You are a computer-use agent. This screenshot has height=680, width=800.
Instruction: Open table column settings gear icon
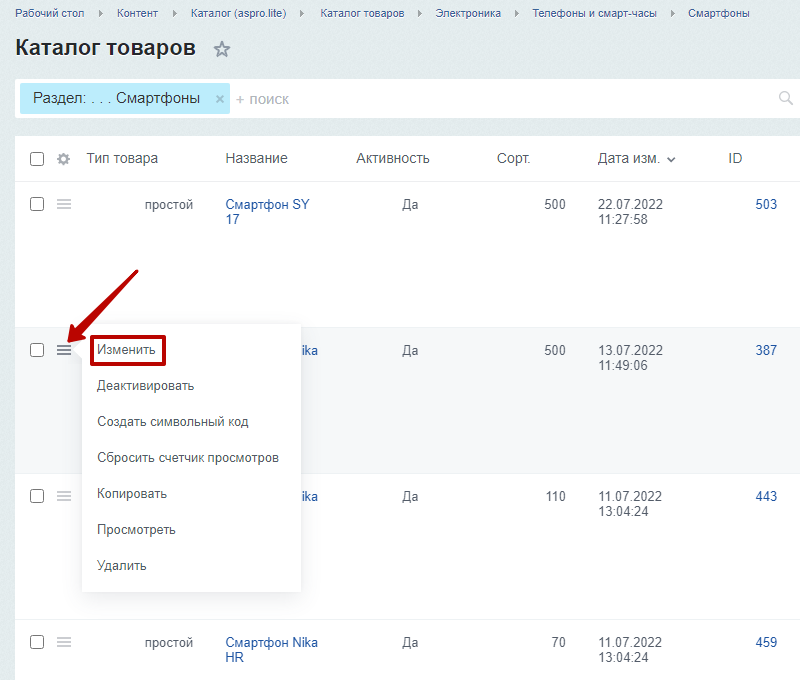(x=63, y=159)
